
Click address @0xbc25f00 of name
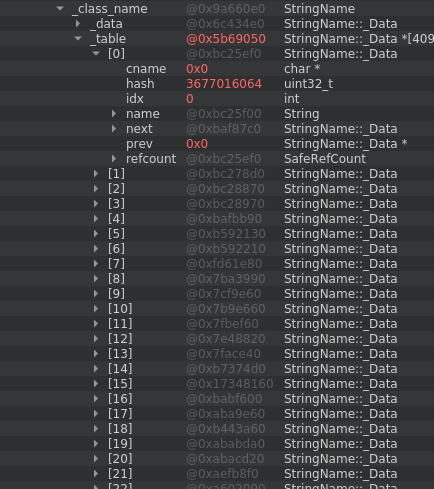tap(224, 114)
